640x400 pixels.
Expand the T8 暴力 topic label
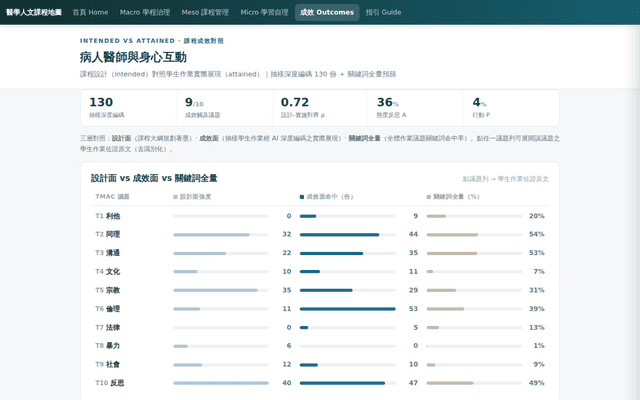pos(108,346)
